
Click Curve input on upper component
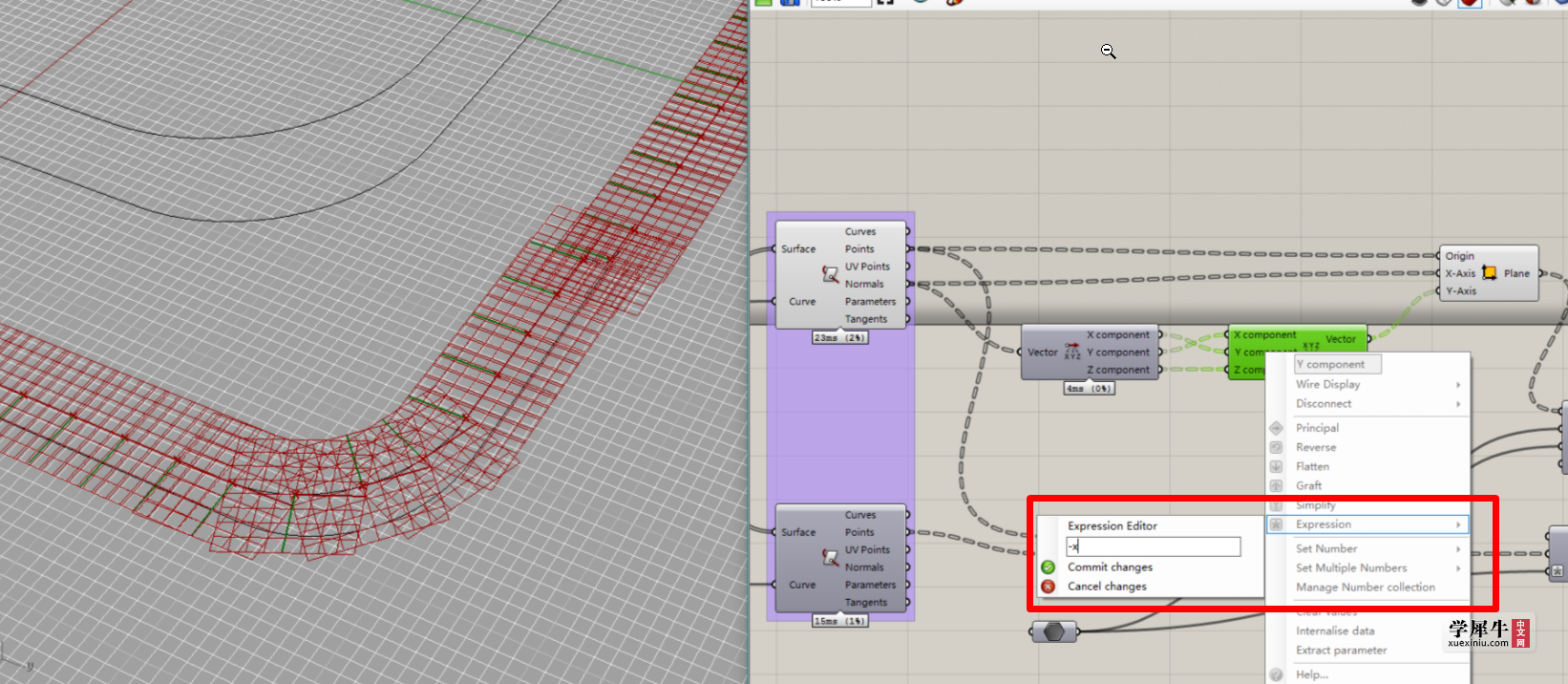click(x=802, y=301)
